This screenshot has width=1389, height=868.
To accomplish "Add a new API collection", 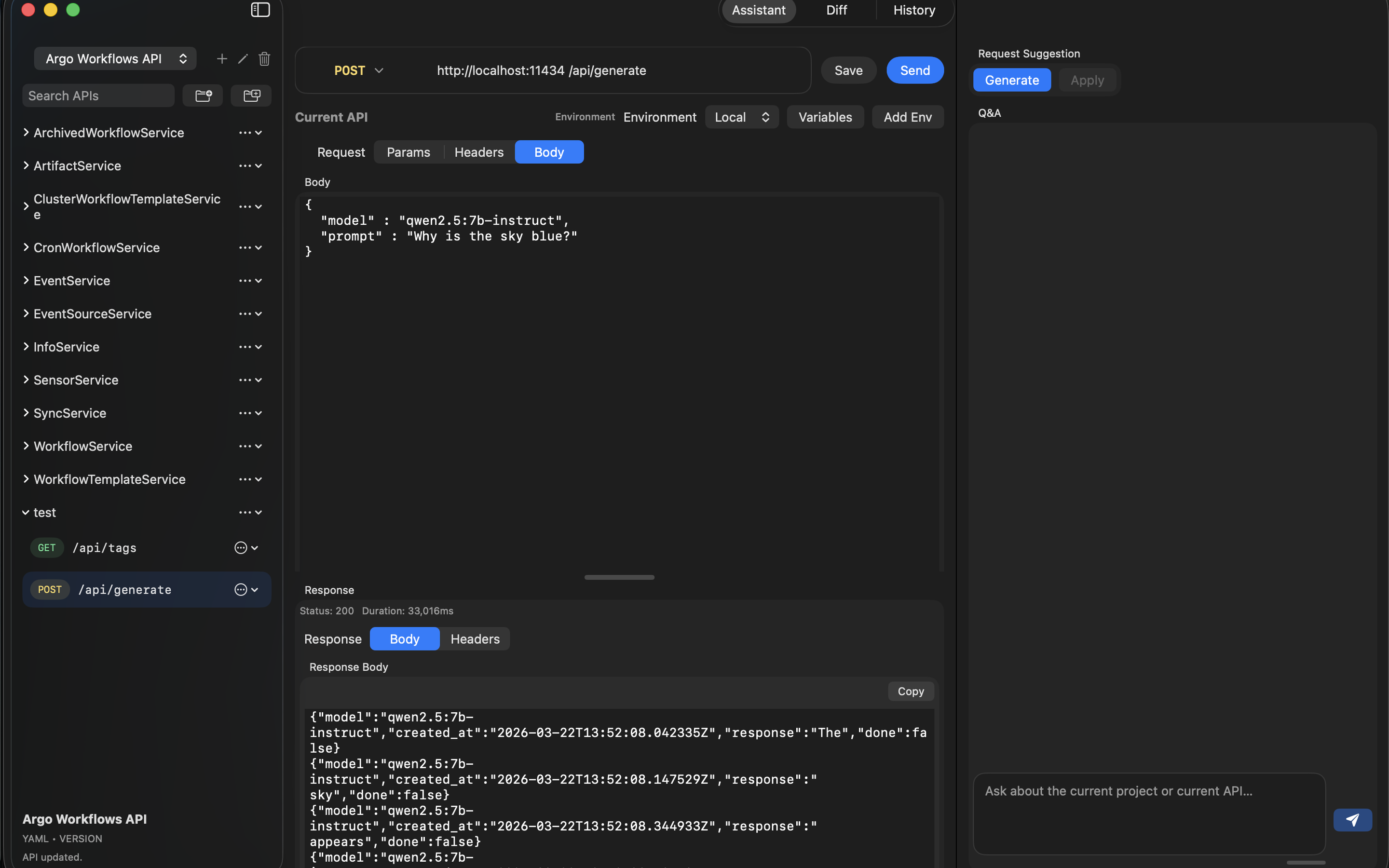I will 221,58.
